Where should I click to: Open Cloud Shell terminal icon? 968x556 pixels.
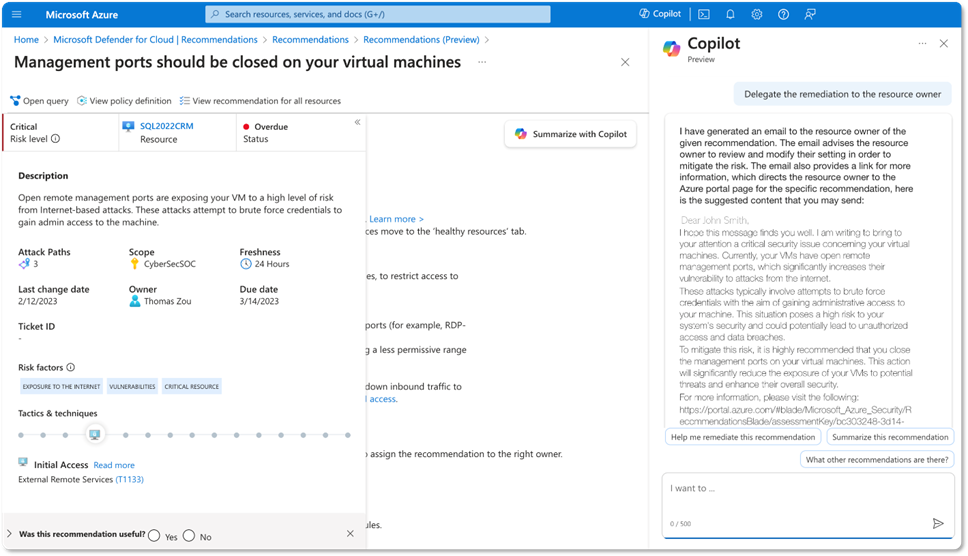coord(704,14)
